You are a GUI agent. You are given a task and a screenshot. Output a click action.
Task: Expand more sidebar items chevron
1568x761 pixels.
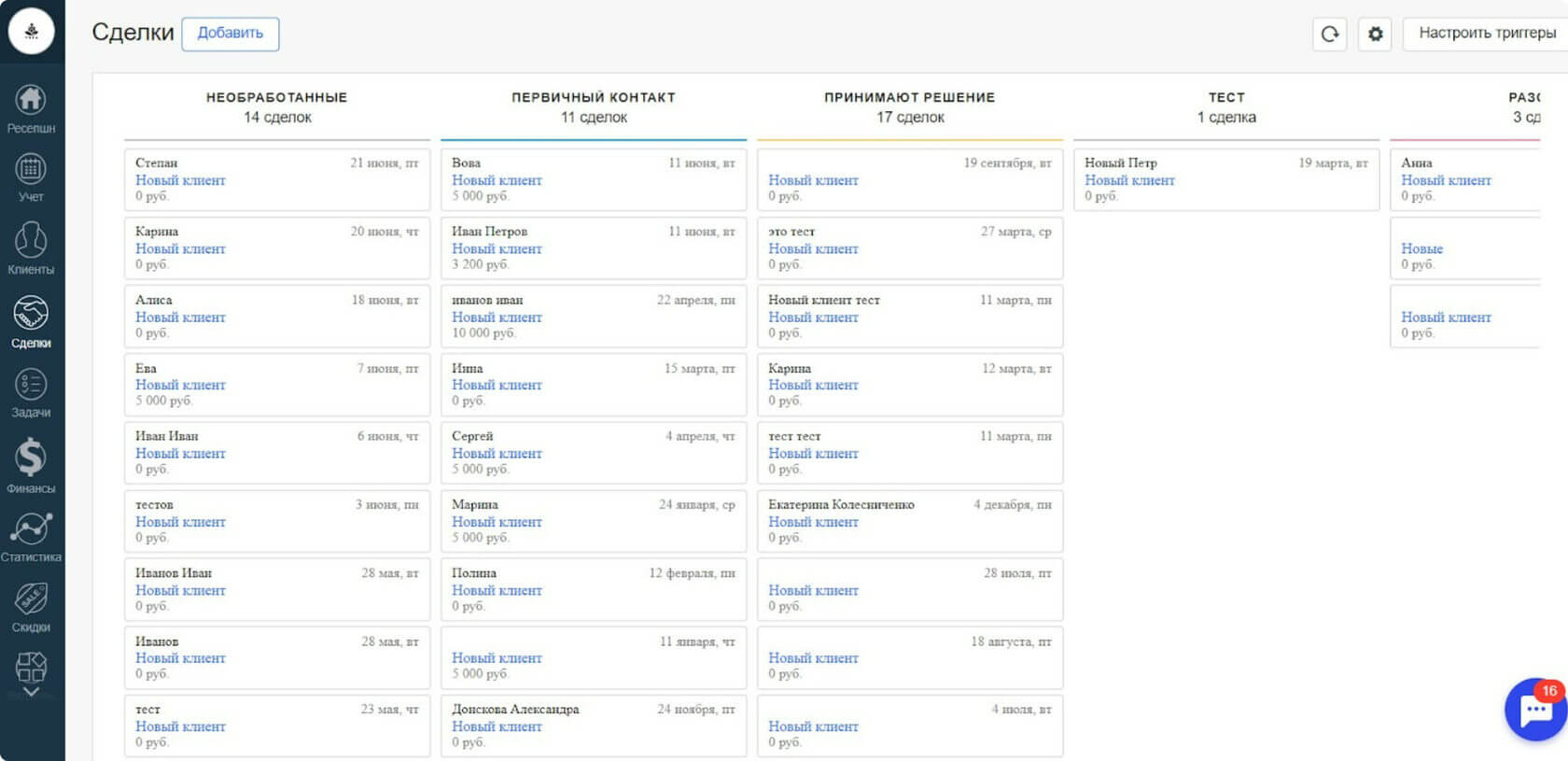pos(31,692)
